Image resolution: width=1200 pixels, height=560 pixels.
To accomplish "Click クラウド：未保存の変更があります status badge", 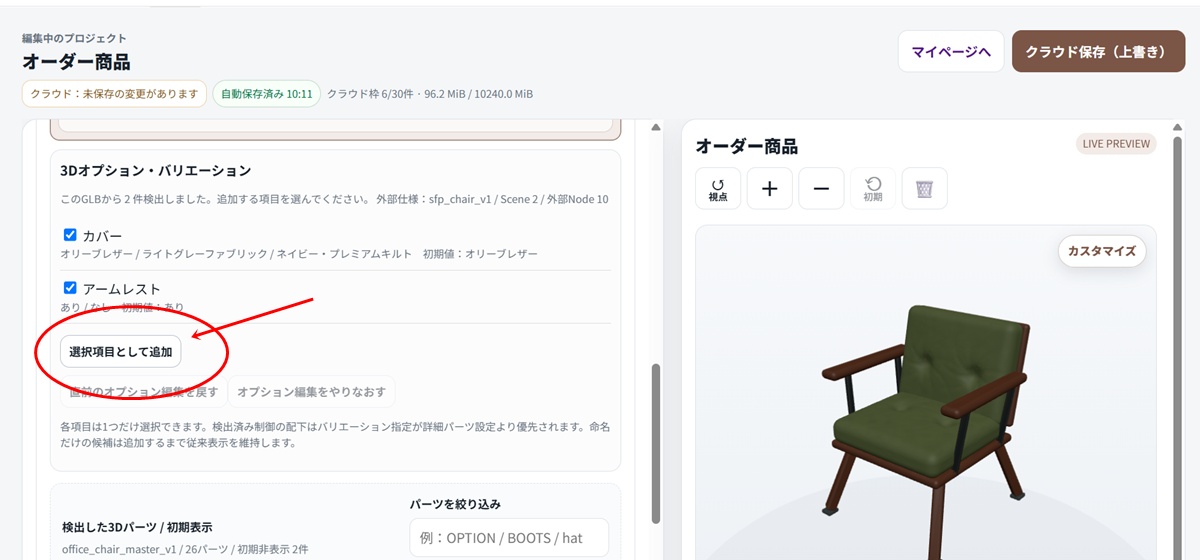I will pyautogui.click(x=114, y=94).
